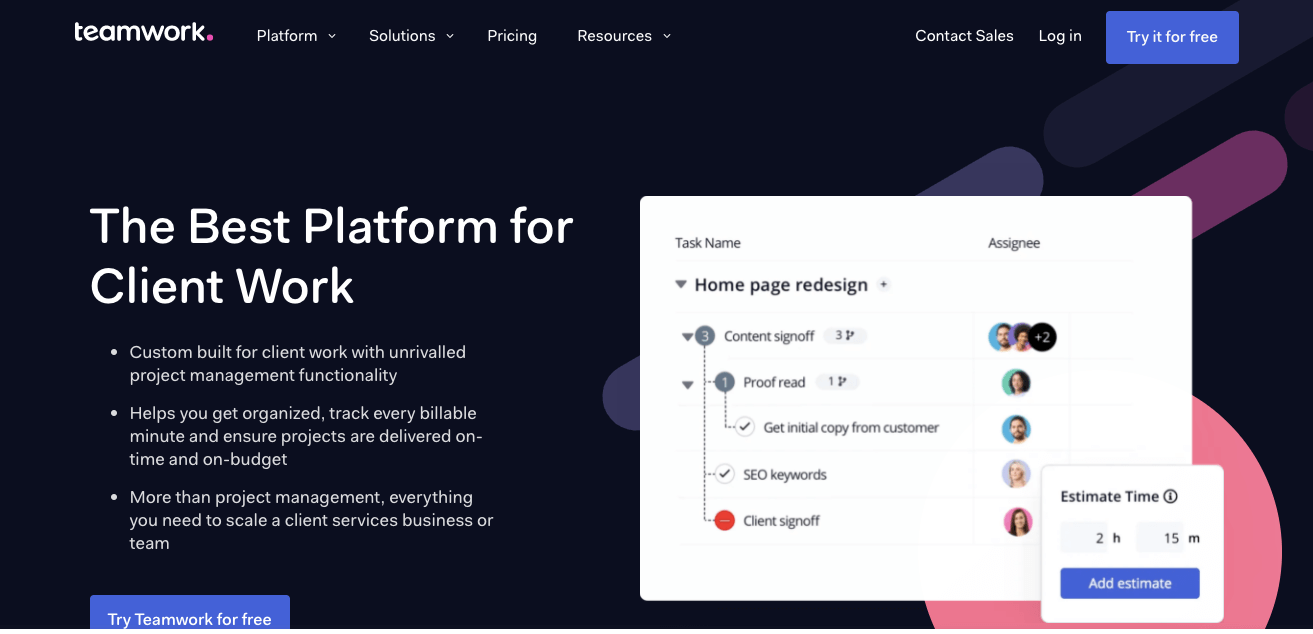
Task: Click Try Teamwork for free button
Action: [x=190, y=614]
